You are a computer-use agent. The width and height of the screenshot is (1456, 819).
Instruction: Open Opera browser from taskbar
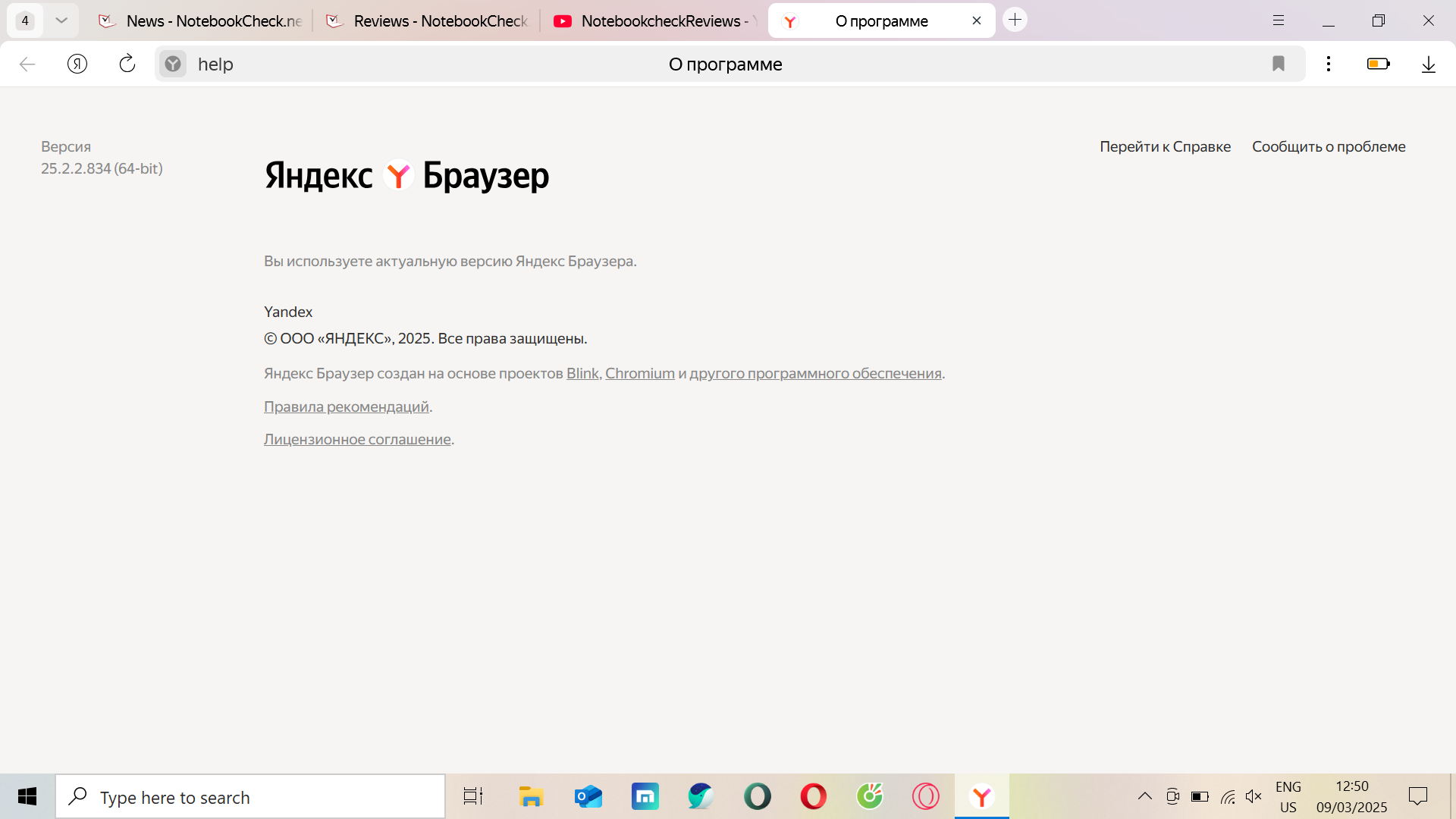tap(813, 796)
